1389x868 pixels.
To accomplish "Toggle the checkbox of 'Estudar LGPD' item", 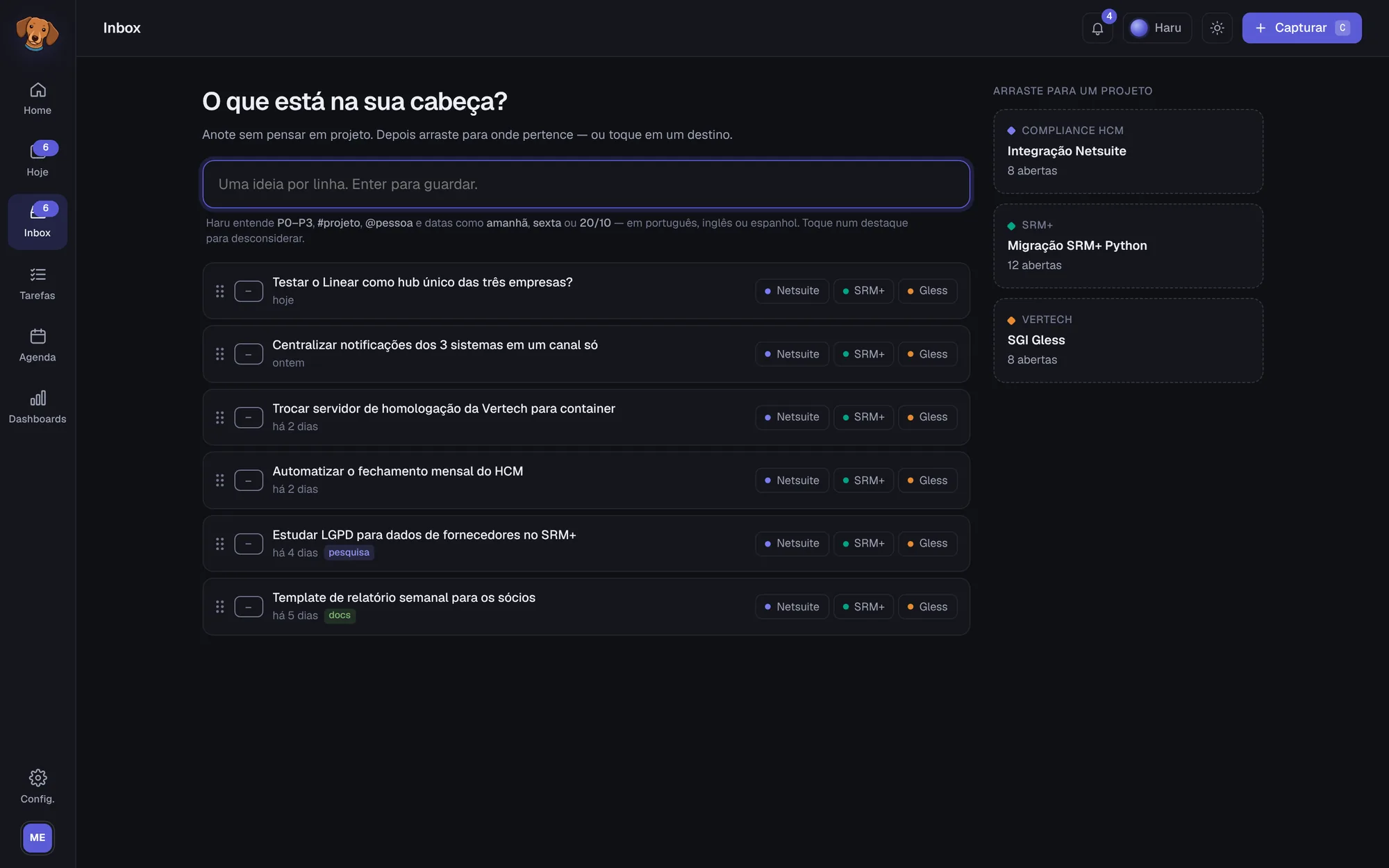I will [249, 544].
